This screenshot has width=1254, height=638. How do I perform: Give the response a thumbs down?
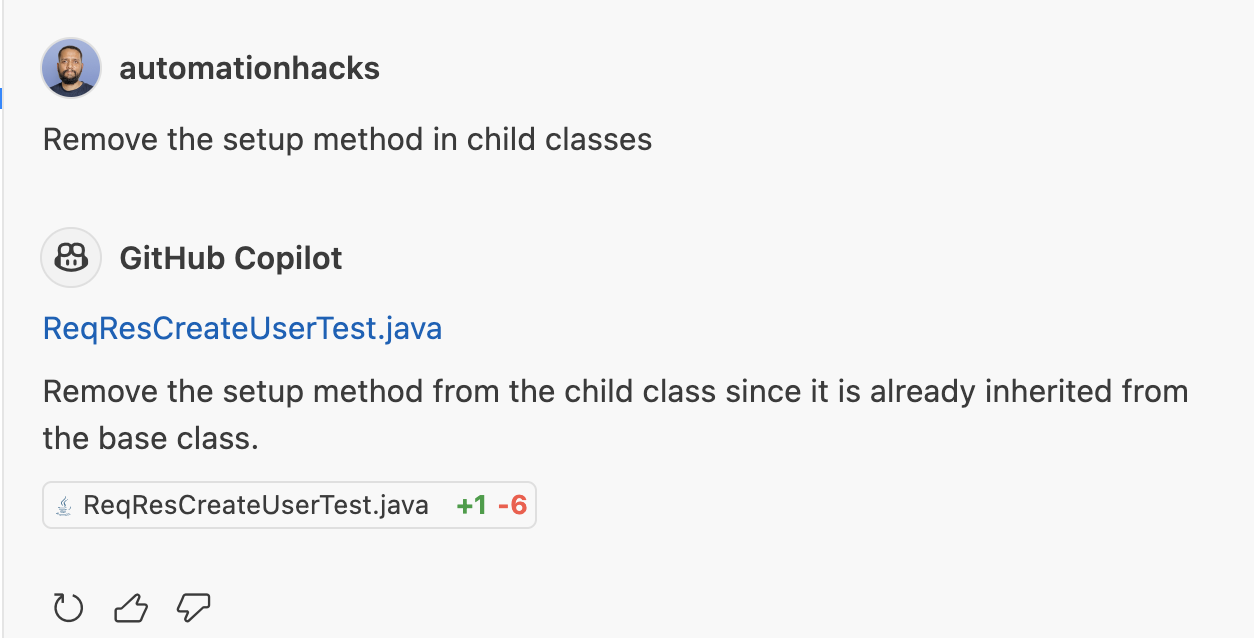tap(193, 607)
